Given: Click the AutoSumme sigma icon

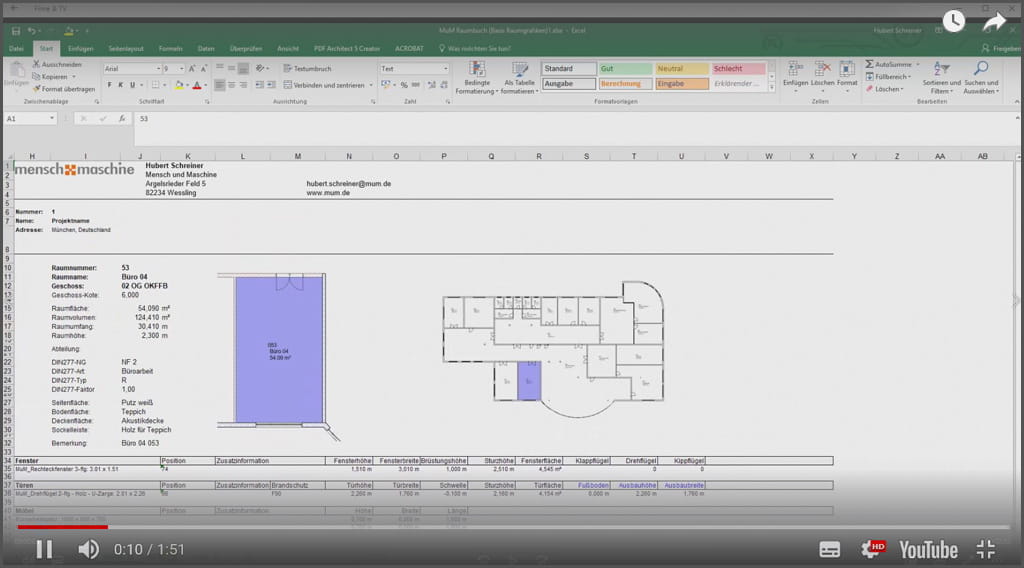Looking at the screenshot, I should tap(869, 64).
